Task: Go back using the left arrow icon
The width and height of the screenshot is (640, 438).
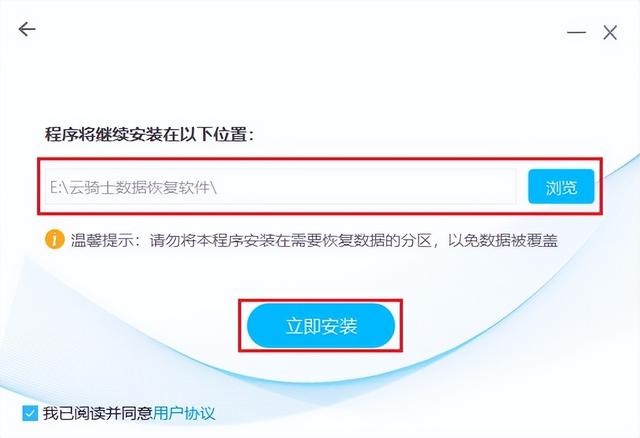Action: pos(27,29)
